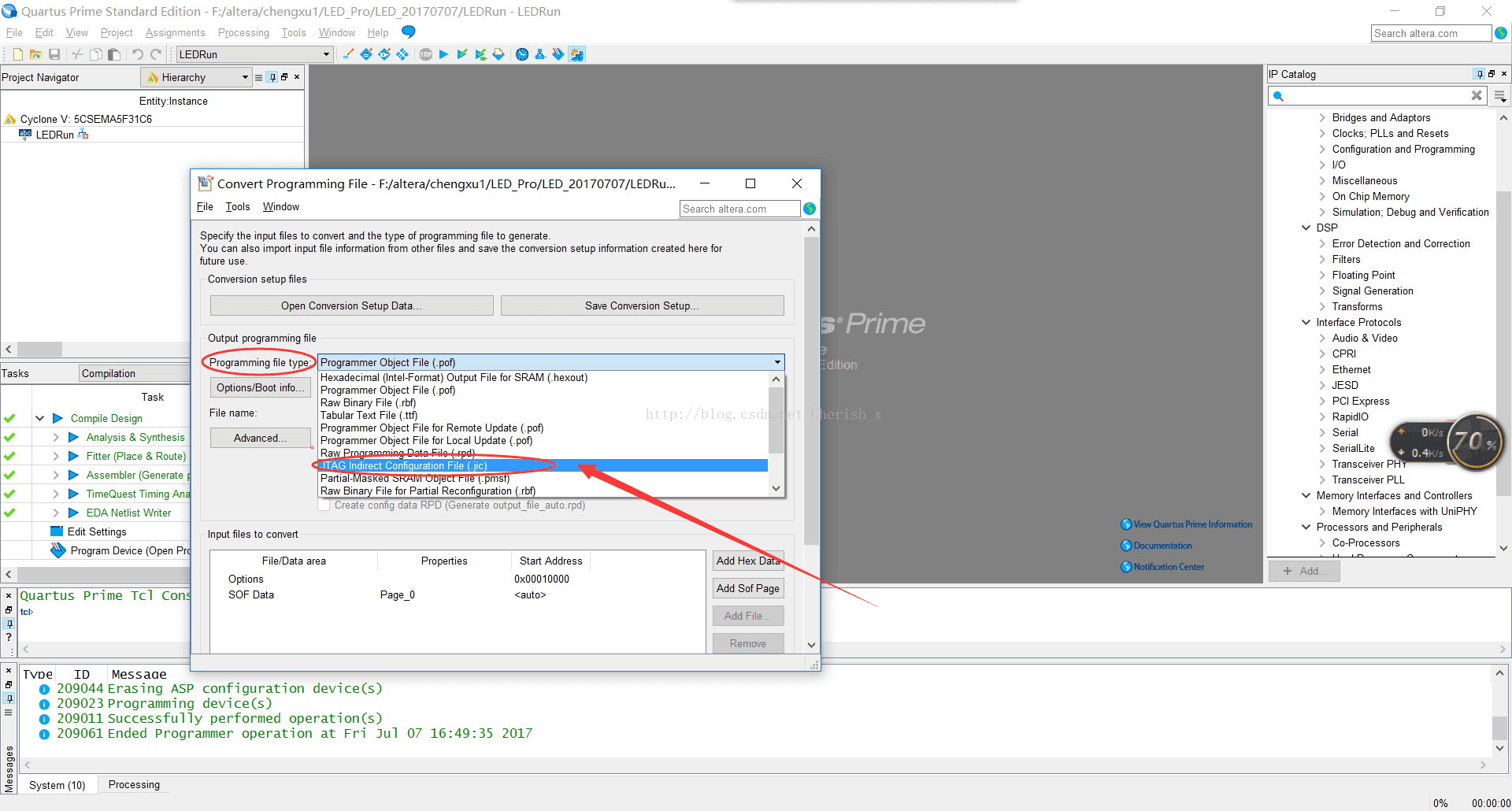1512x811 pixels.
Task: Click Open Conversion Setup Data button
Action: point(351,306)
